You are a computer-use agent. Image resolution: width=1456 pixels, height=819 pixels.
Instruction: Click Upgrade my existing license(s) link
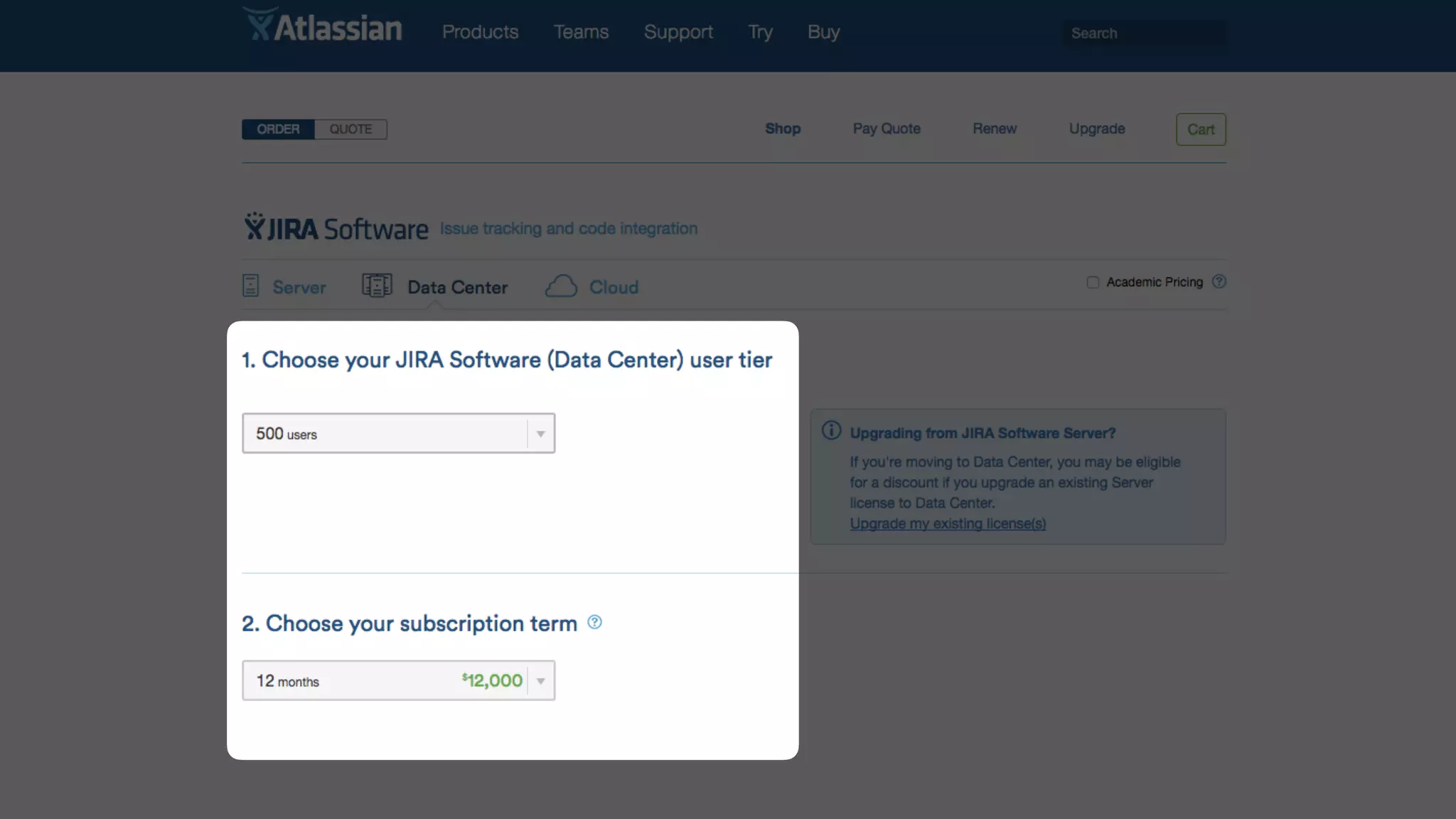(948, 523)
